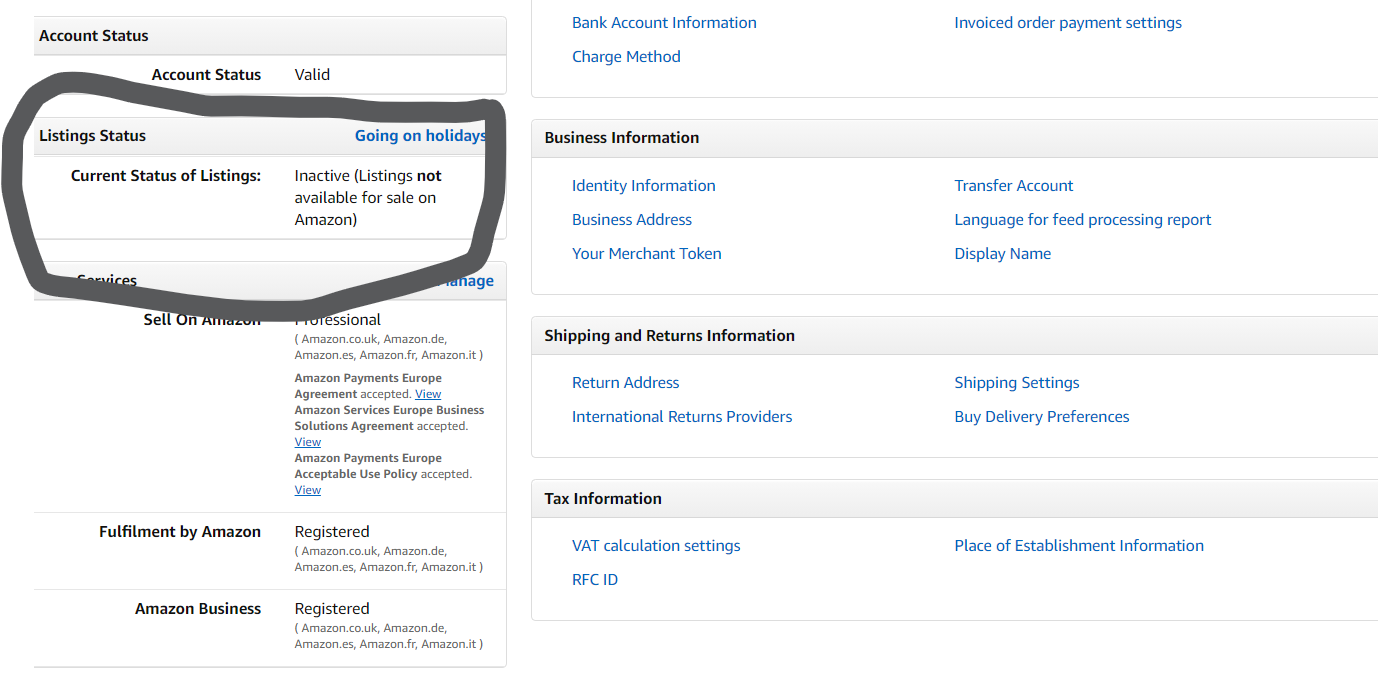Viewport: 1378px width, 685px height.
Task: Click the Going on holidays link
Action: [421, 135]
